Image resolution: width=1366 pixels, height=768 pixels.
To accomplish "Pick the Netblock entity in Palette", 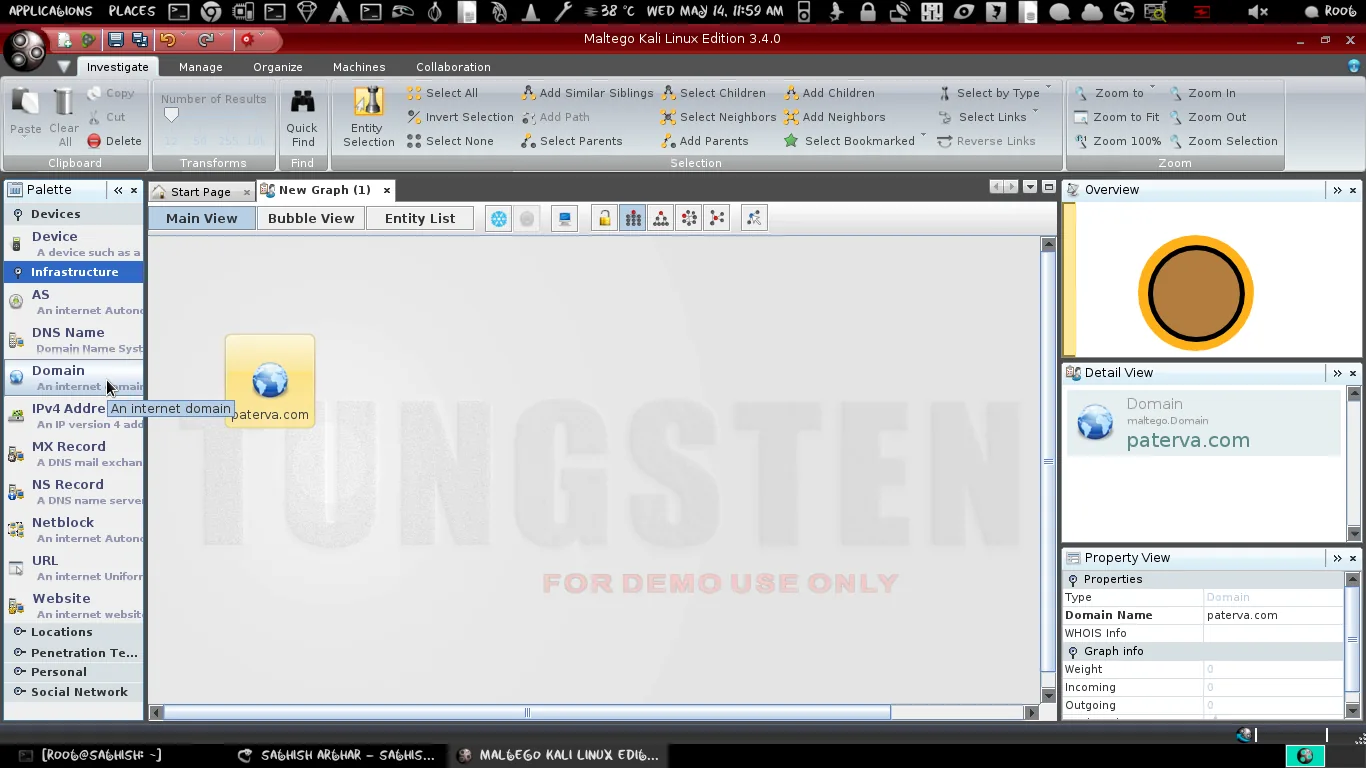I will (73, 529).
